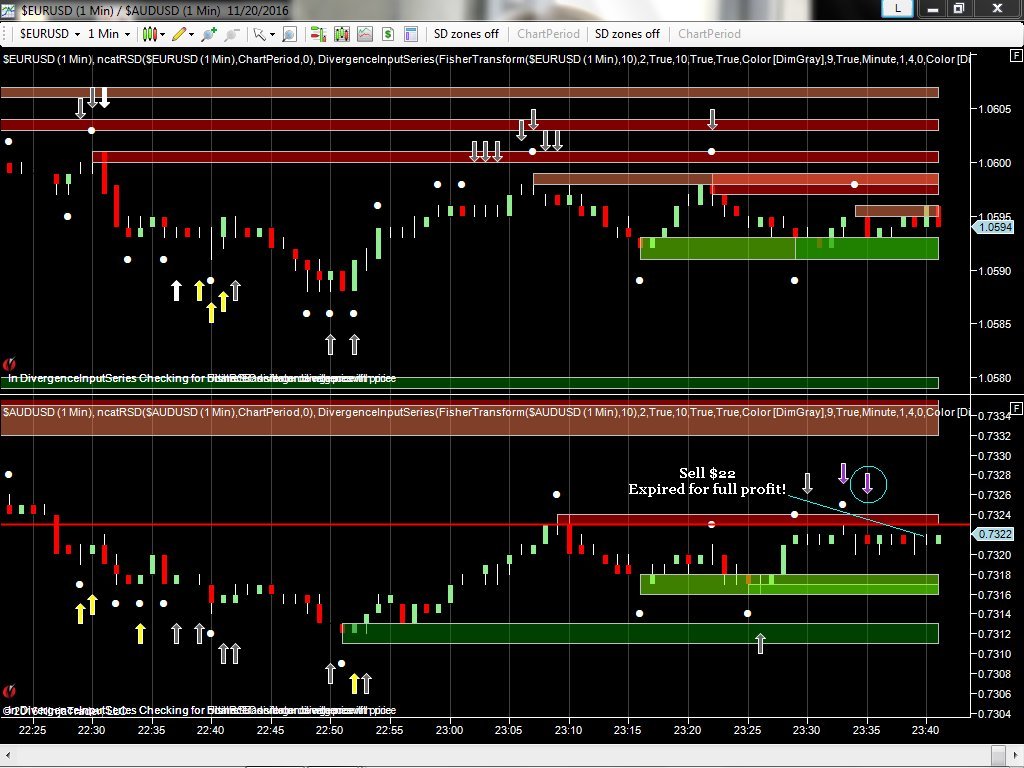Click the 1.0605 price axis label
The height and width of the screenshot is (768, 1024).
click(x=995, y=109)
